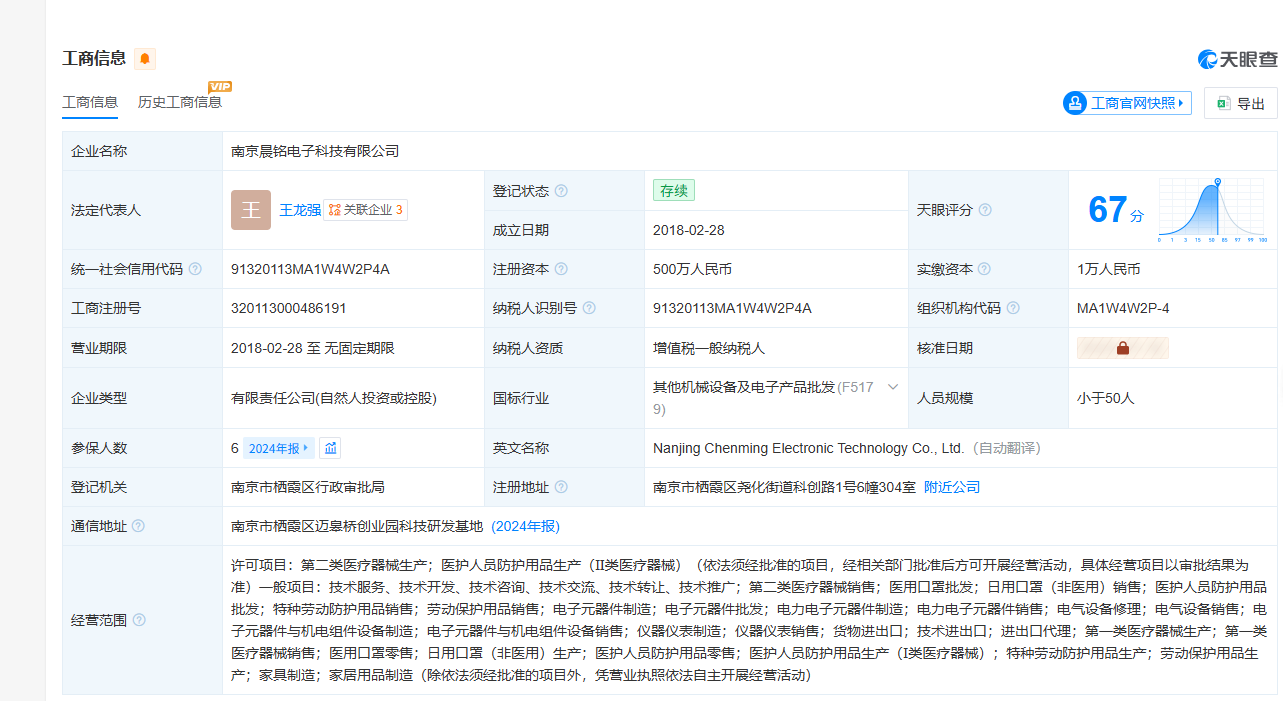Click the 导出 export button
The height and width of the screenshot is (701, 1283).
[1241, 103]
